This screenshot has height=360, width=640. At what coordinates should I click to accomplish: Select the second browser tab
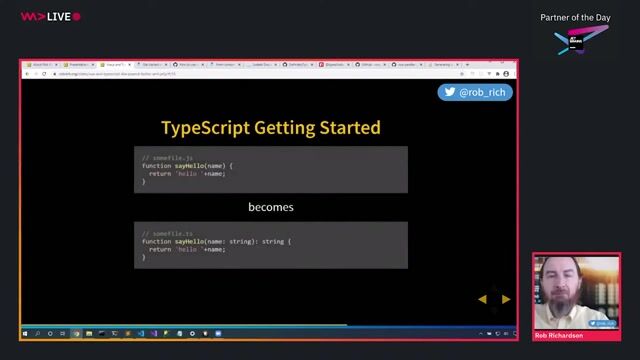(x=79, y=64)
